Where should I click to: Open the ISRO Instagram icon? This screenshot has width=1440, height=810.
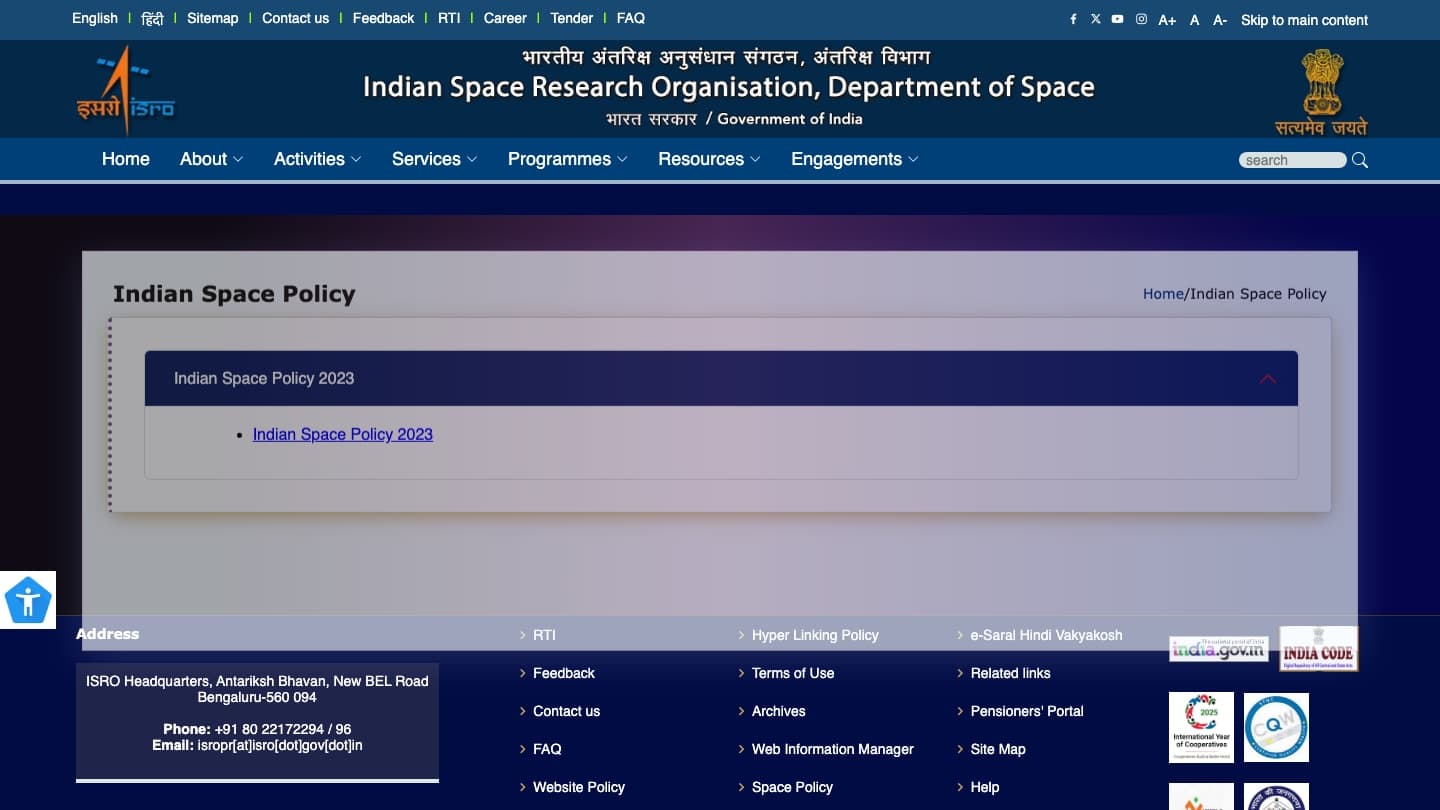point(1141,19)
